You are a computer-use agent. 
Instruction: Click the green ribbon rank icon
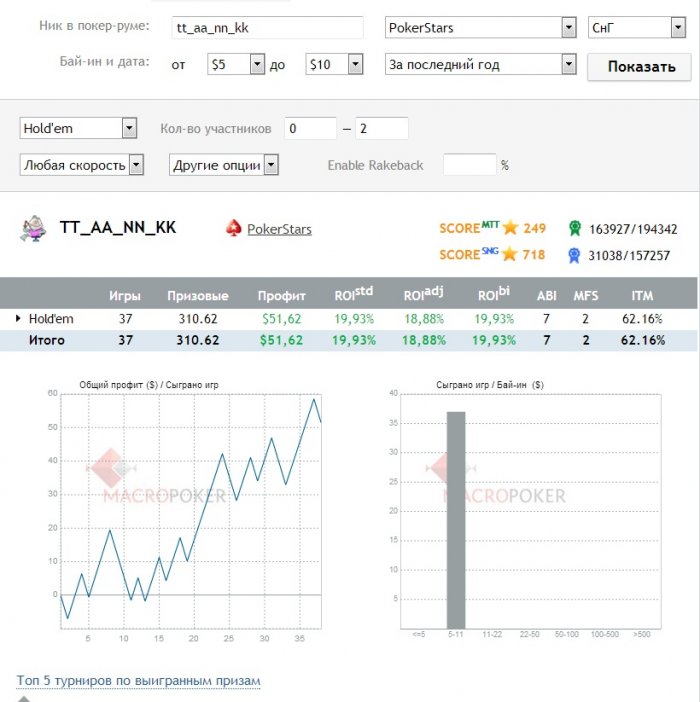tap(575, 228)
